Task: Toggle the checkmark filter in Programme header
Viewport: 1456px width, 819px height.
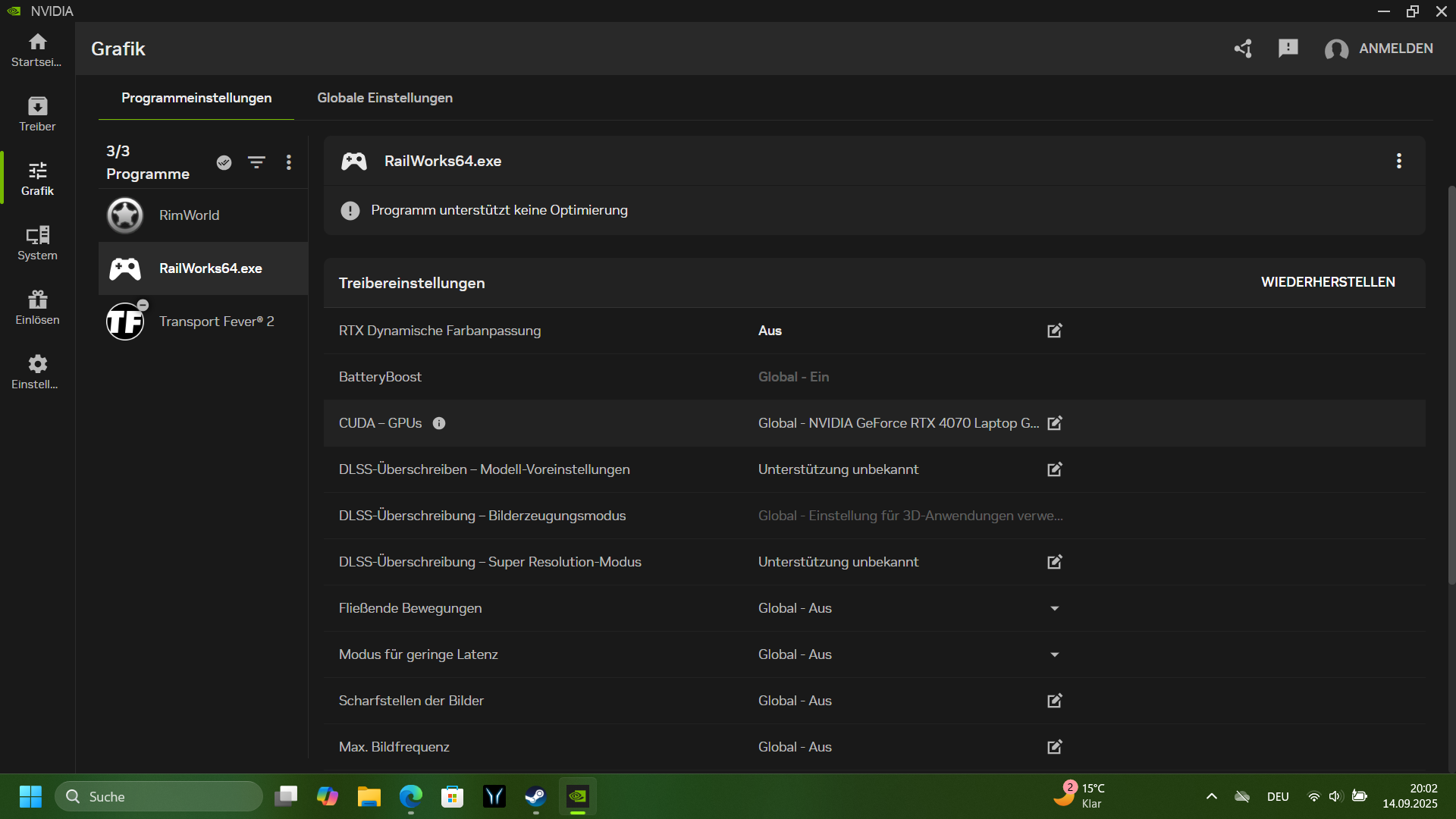Action: click(224, 162)
